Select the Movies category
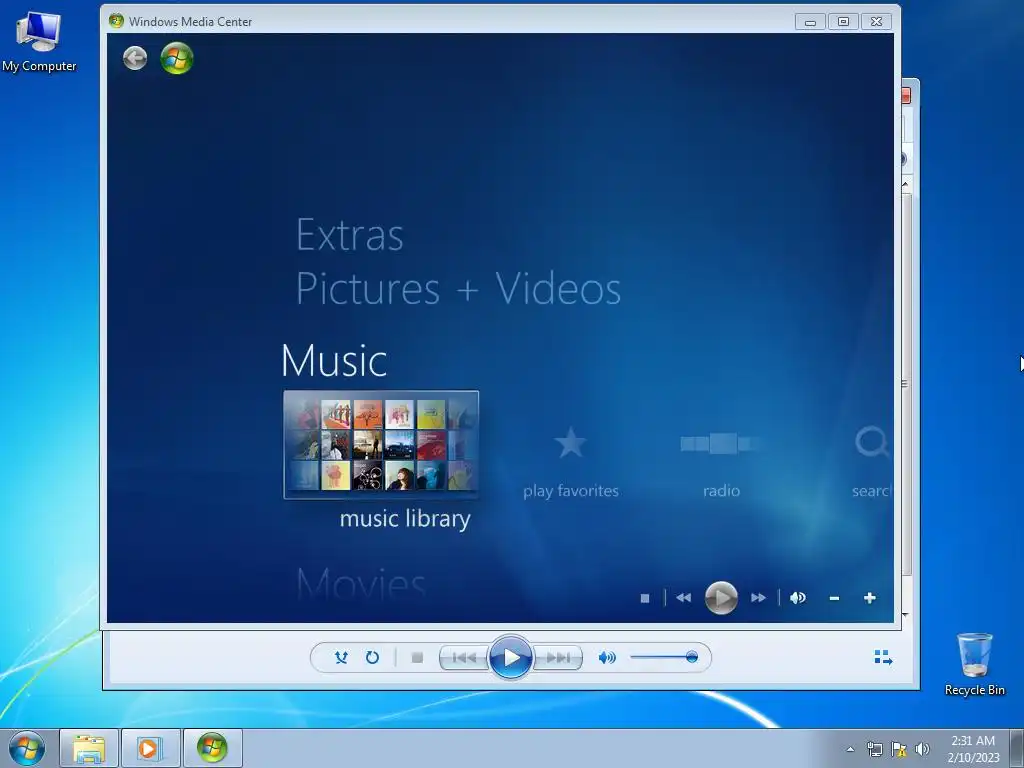The image size is (1024, 768). pyautogui.click(x=361, y=583)
